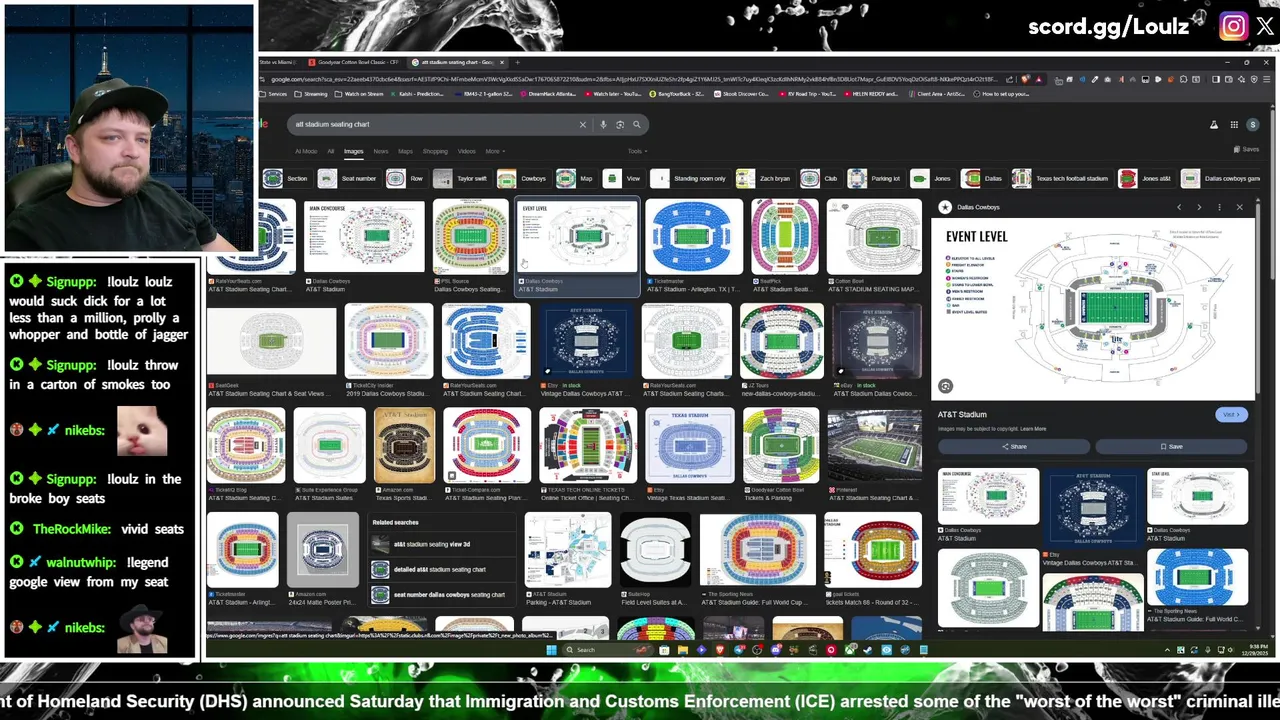Open the Google account avatar

[1252, 125]
